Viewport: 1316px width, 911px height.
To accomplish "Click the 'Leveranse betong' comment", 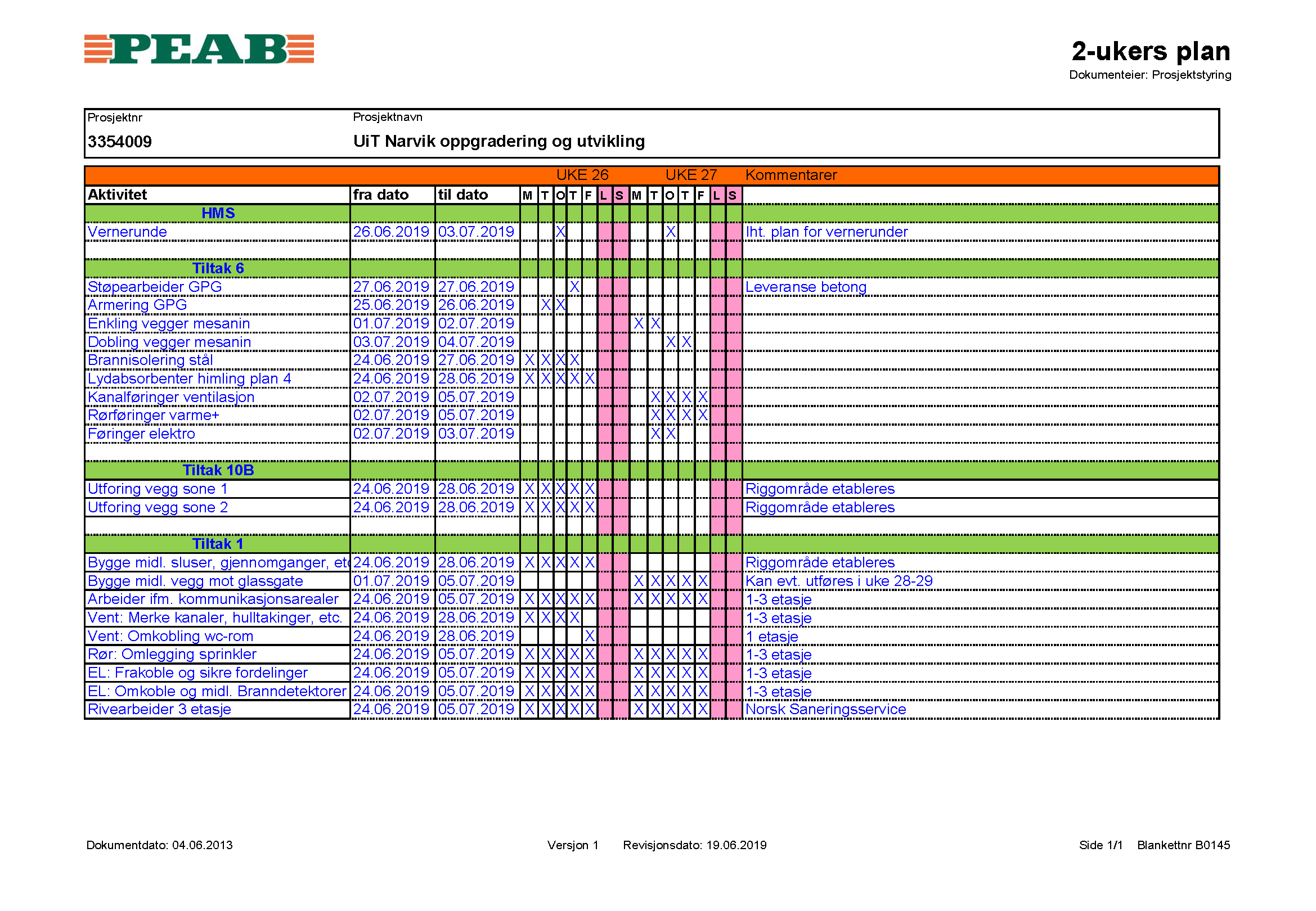I will click(805, 287).
